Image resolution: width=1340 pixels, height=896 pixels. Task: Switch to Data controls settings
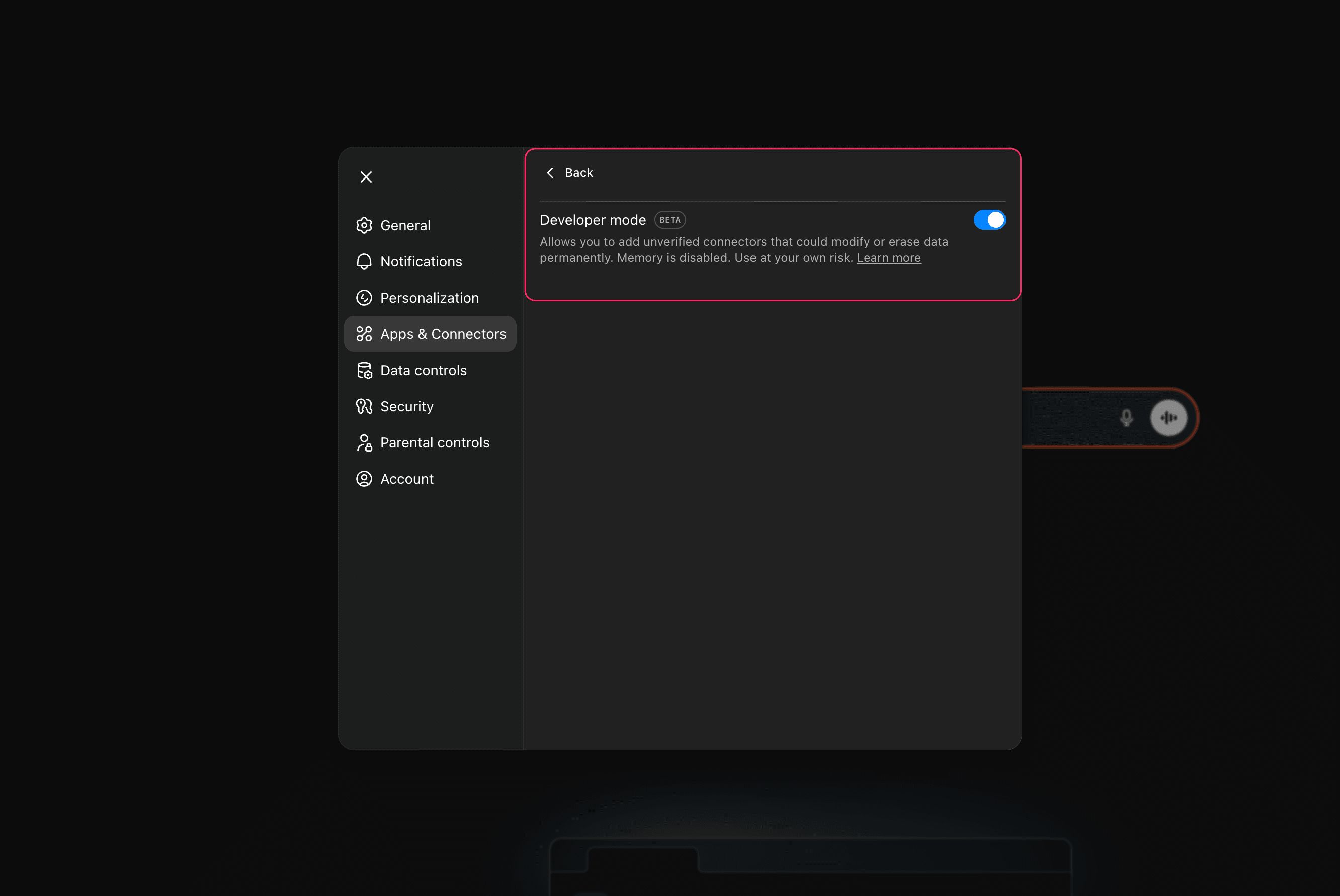click(x=423, y=370)
